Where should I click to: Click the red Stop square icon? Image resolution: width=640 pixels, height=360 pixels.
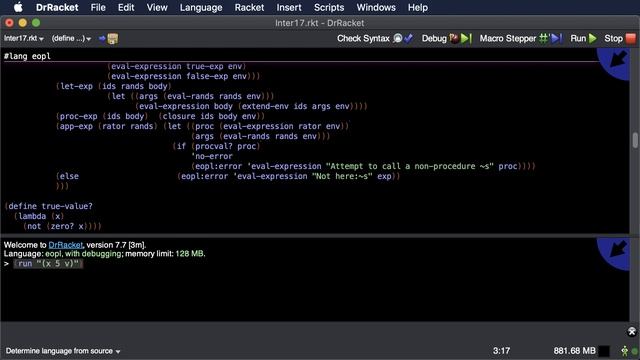point(631,38)
